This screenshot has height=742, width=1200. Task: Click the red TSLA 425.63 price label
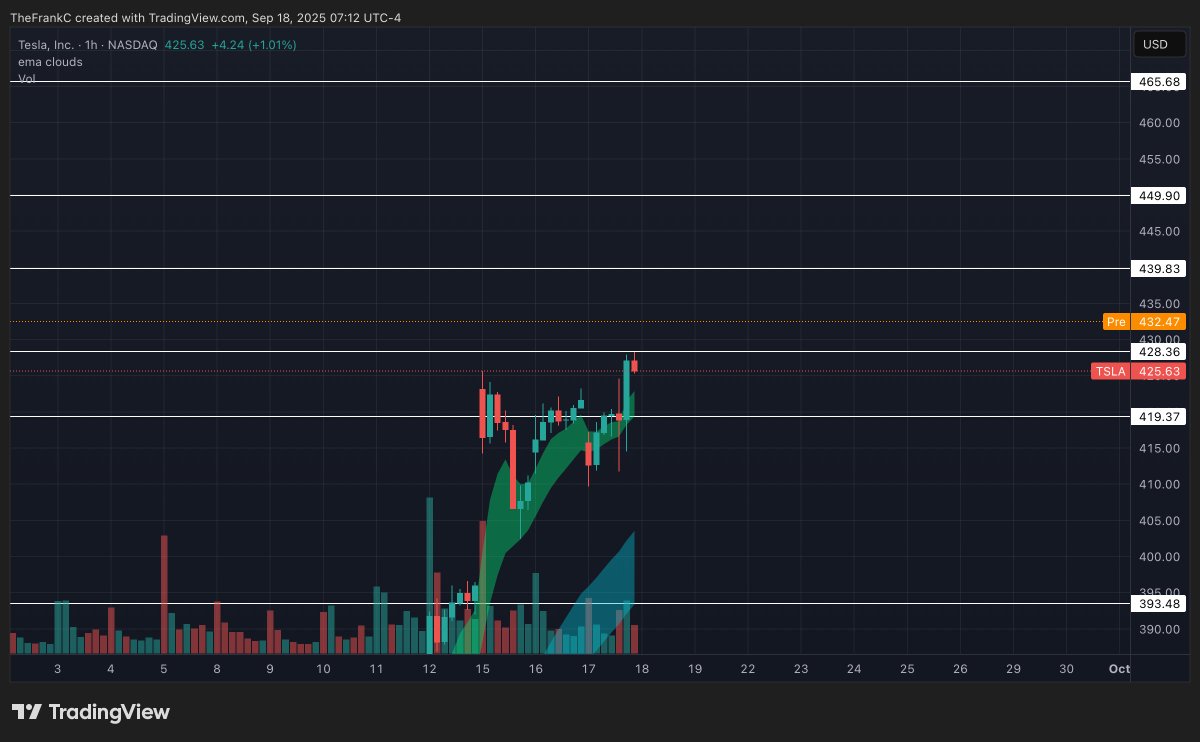coord(1138,371)
